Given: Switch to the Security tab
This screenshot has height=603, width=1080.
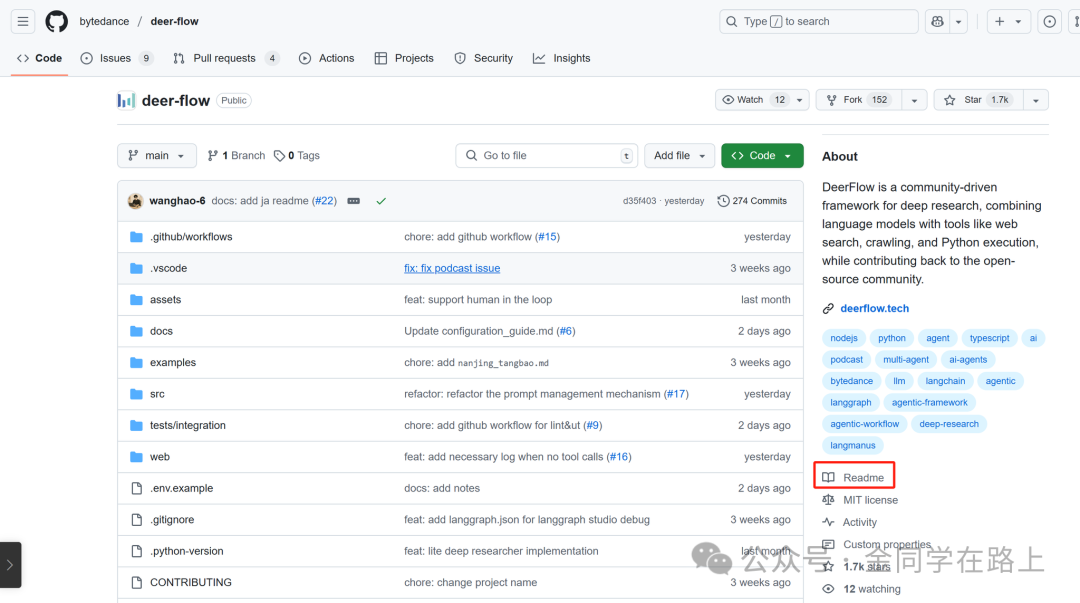Looking at the screenshot, I should 484,58.
